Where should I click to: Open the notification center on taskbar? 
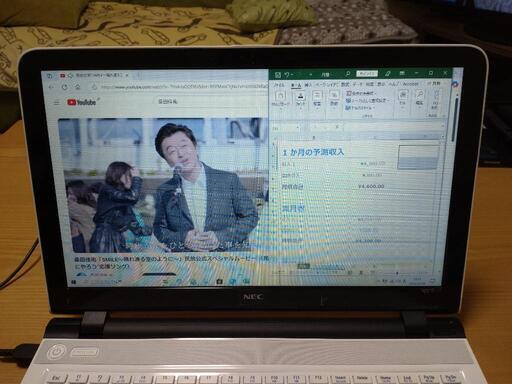[x=432, y=281]
